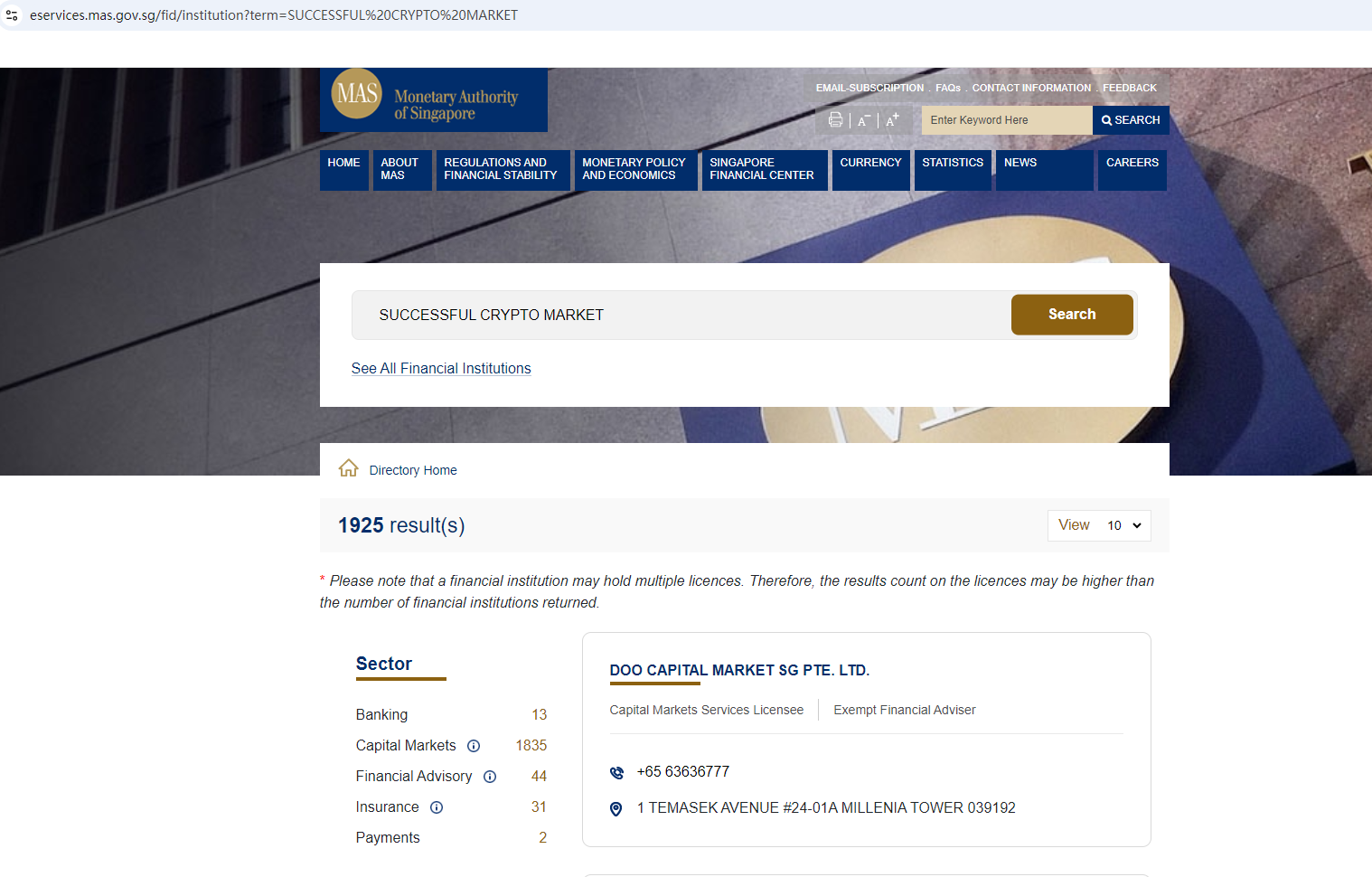Open the NEWS menu

pos(1045,170)
